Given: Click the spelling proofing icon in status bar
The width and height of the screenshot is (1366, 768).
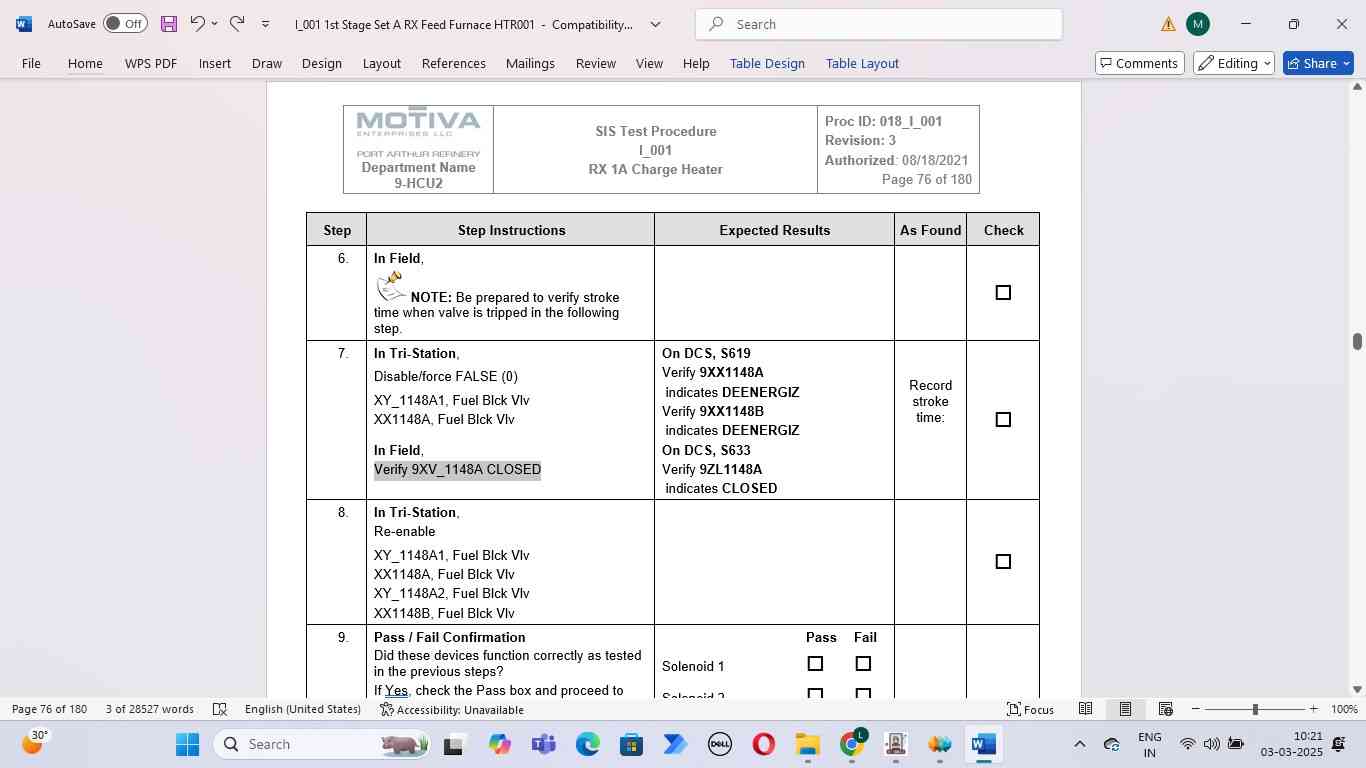Looking at the screenshot, I should 220,709.
